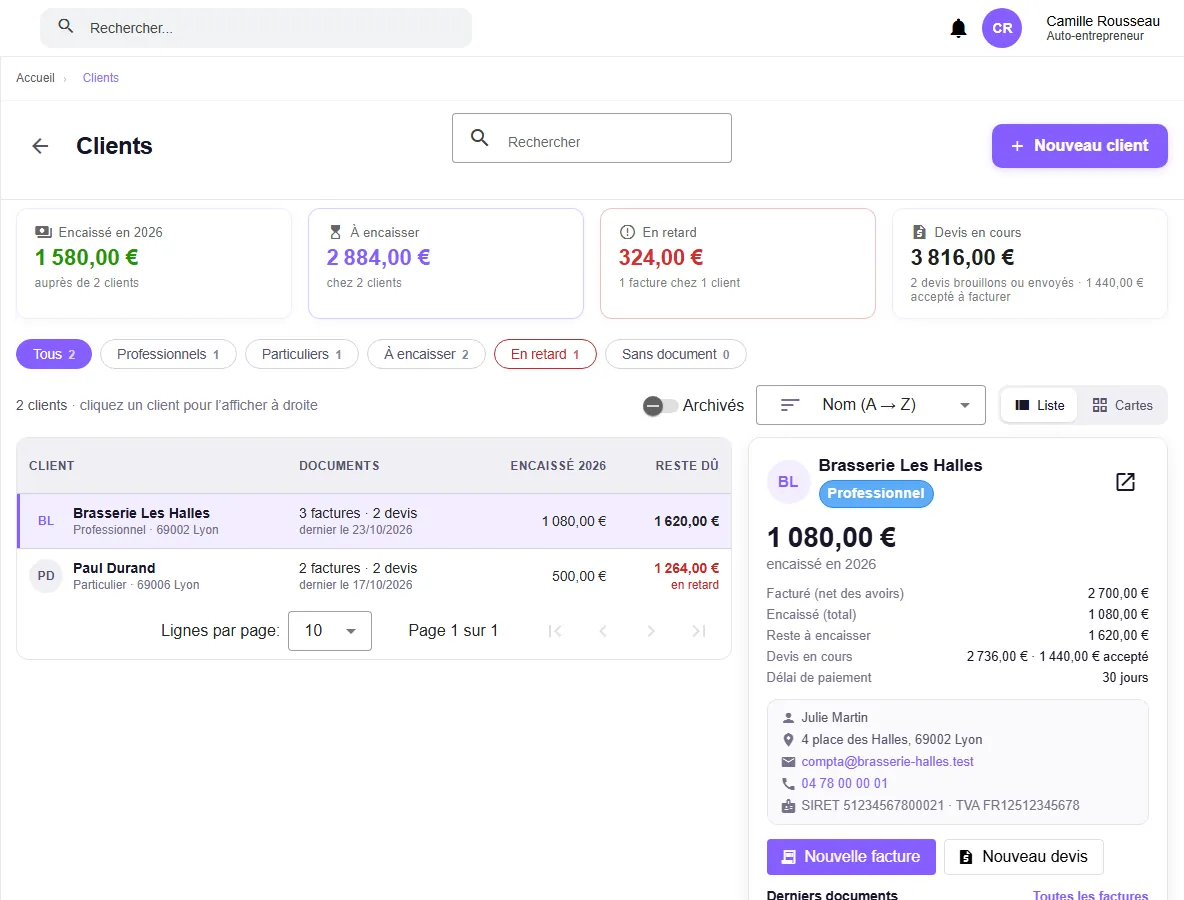1184x900 pixels.
Task: Filter by Sans document chip
Action: click(676, 354)
